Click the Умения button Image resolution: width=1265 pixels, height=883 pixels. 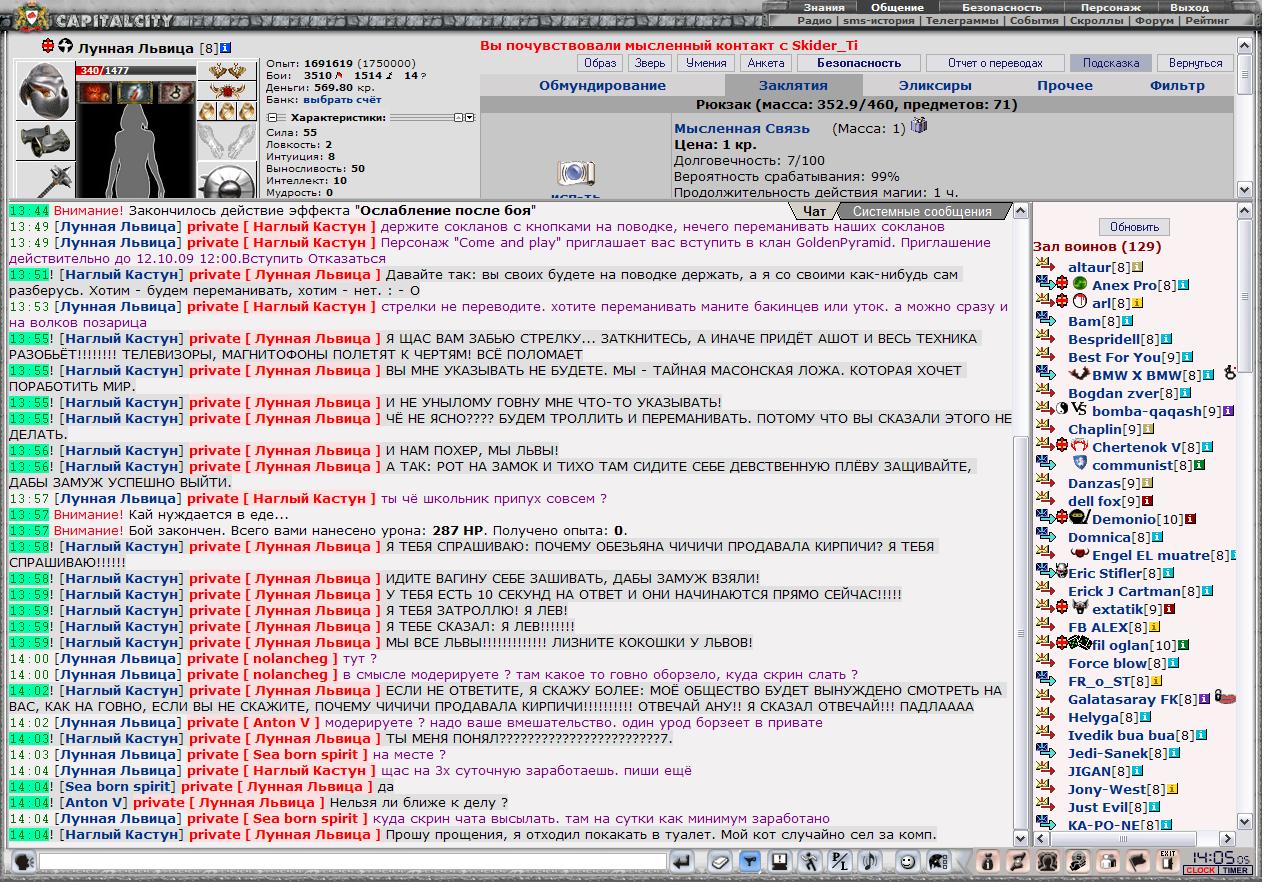coord(706,63)
